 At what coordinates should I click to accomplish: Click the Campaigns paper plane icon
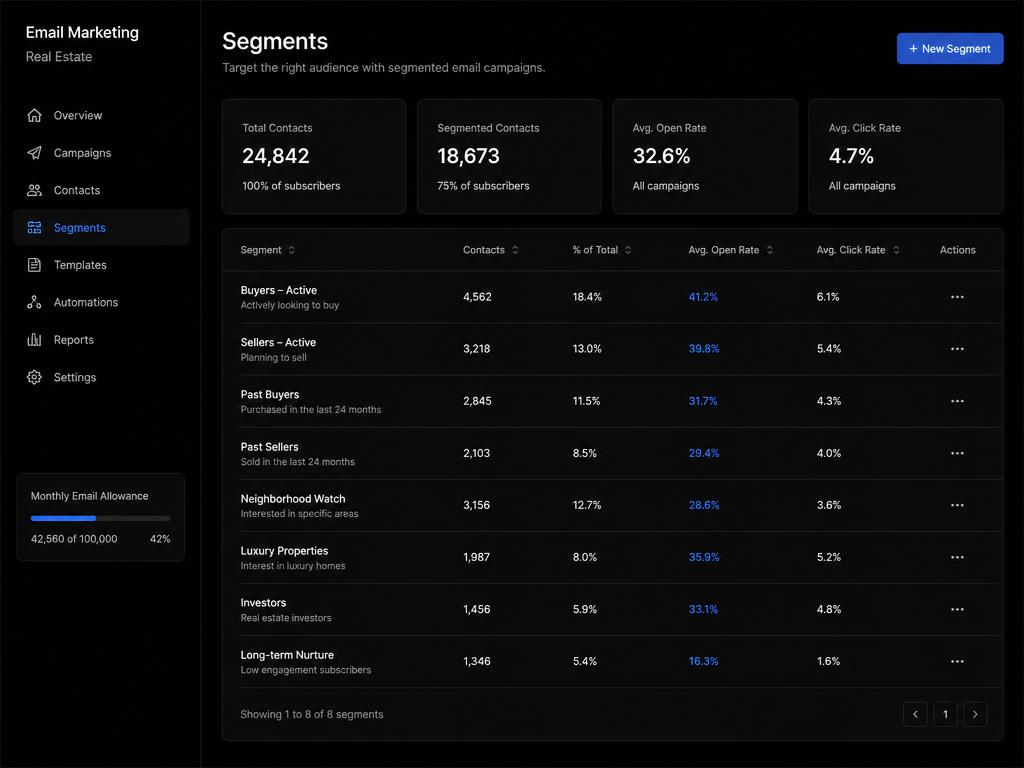tap(35, 153)
